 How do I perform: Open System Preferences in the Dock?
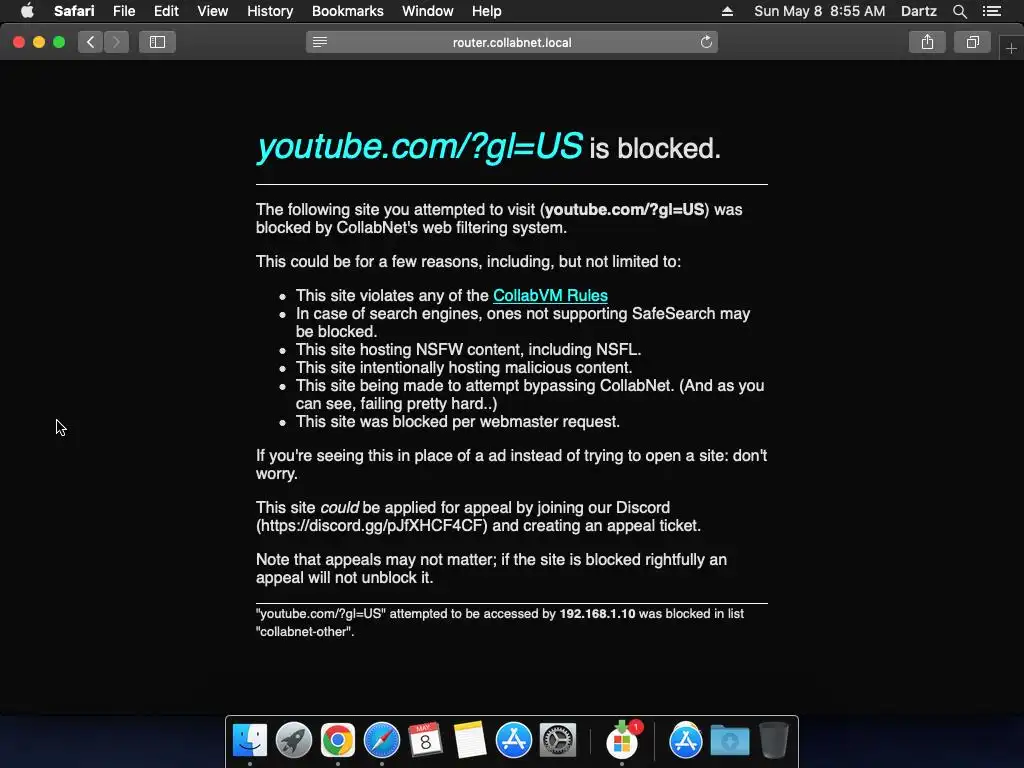[x=558, y=740]
